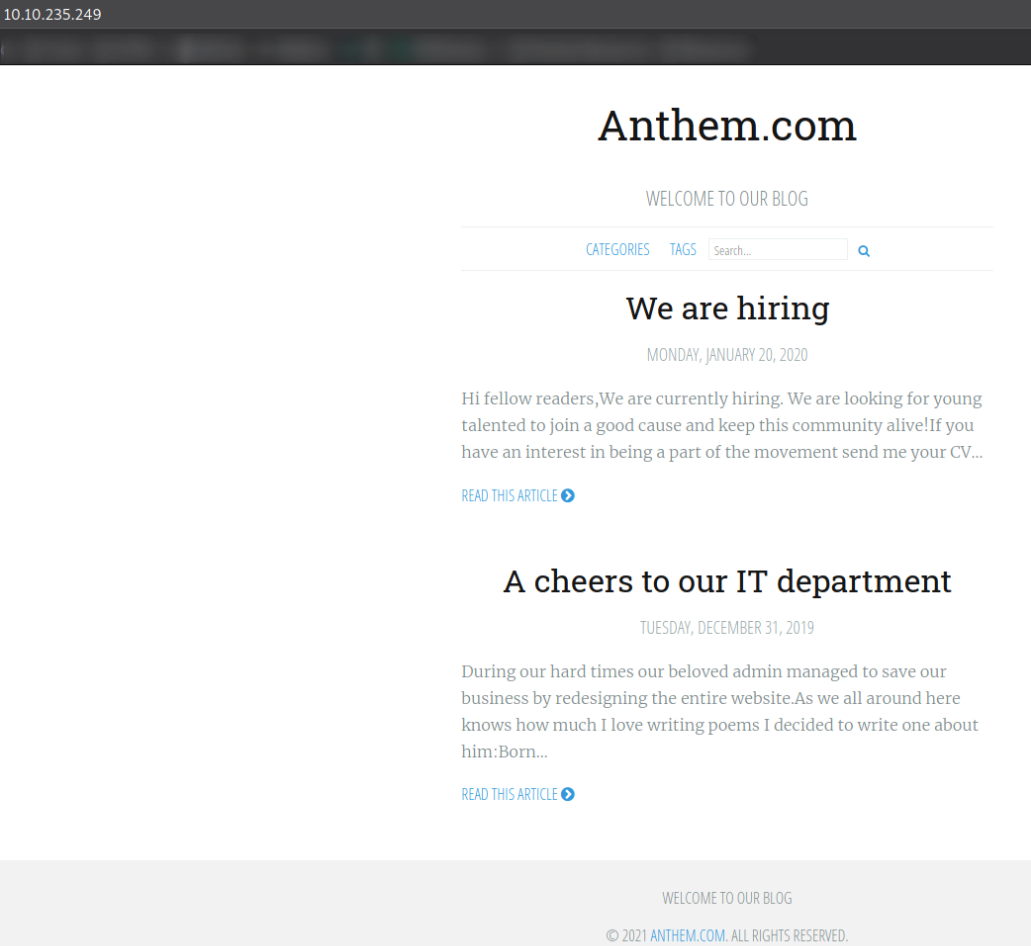Select date text Tuesday, December 31, 2019

[727, 628]
